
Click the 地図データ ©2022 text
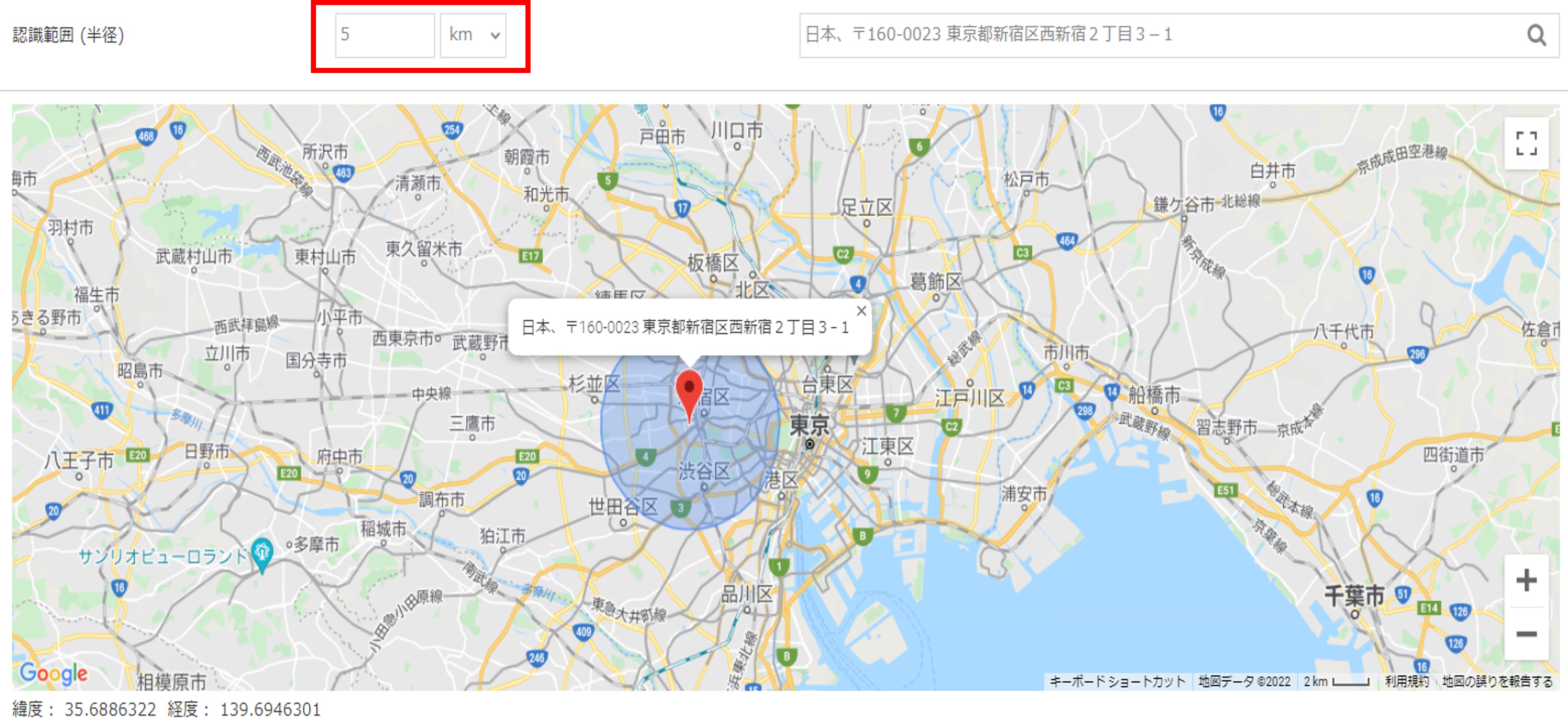pos(1244,681)
